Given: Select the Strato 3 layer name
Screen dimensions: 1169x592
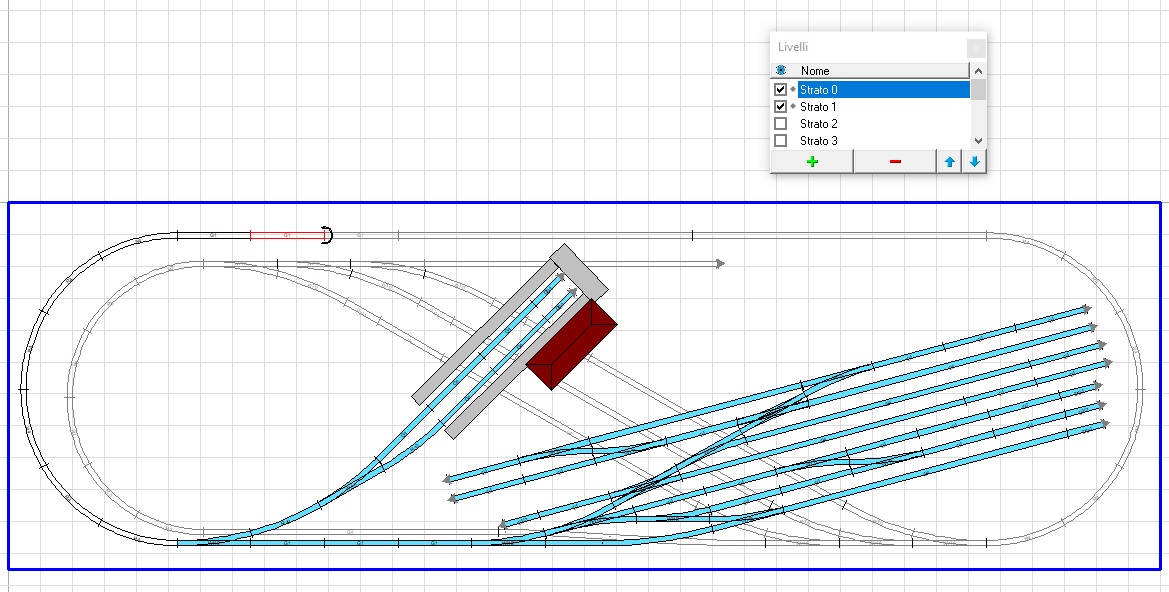Looking at the screenshot, I should 818,141.
